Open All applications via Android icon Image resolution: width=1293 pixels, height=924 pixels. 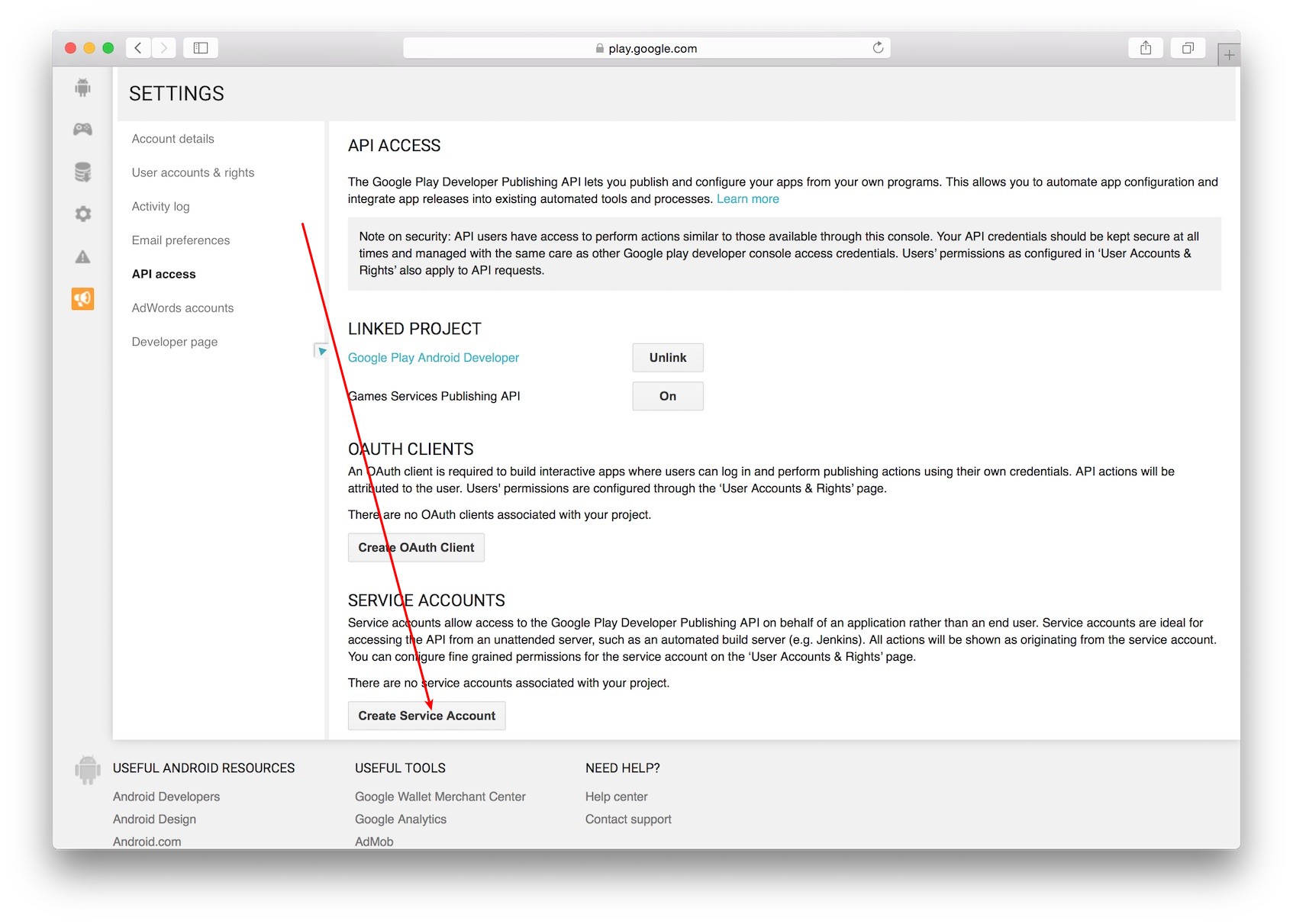coord(82,87)
